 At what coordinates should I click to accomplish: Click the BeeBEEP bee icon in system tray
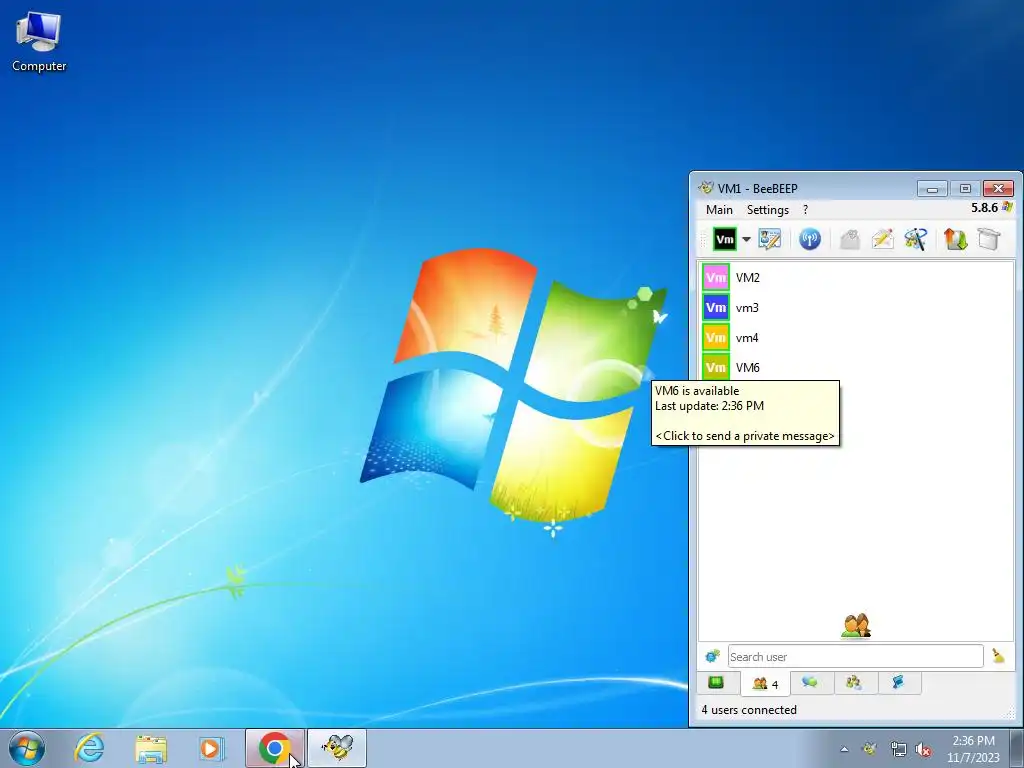(869, 749)
